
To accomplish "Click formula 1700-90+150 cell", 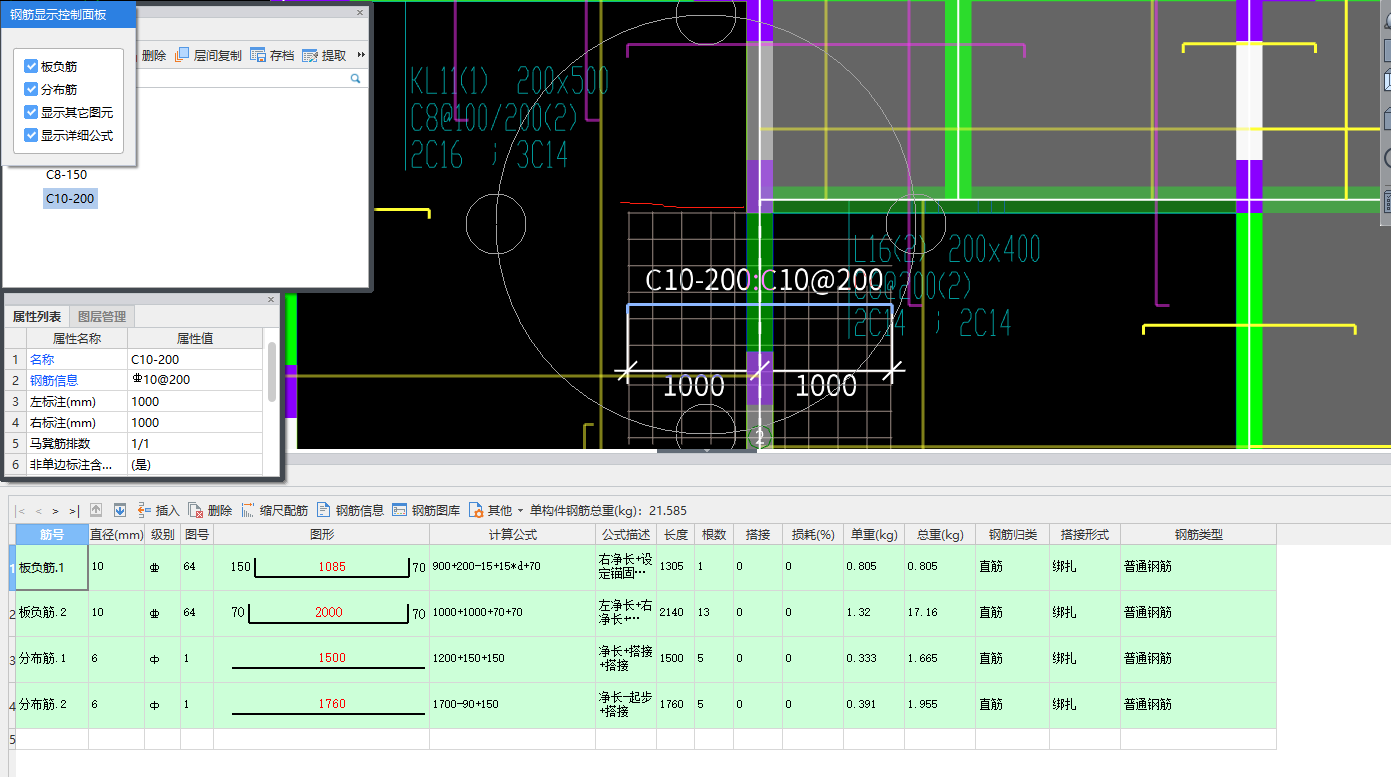I will click(513, 705).
